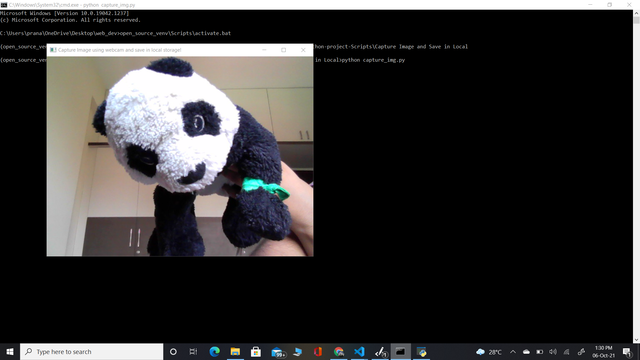640x360 pixels.
Task: Close the cmd.exe window
Action: coord(629,5)
